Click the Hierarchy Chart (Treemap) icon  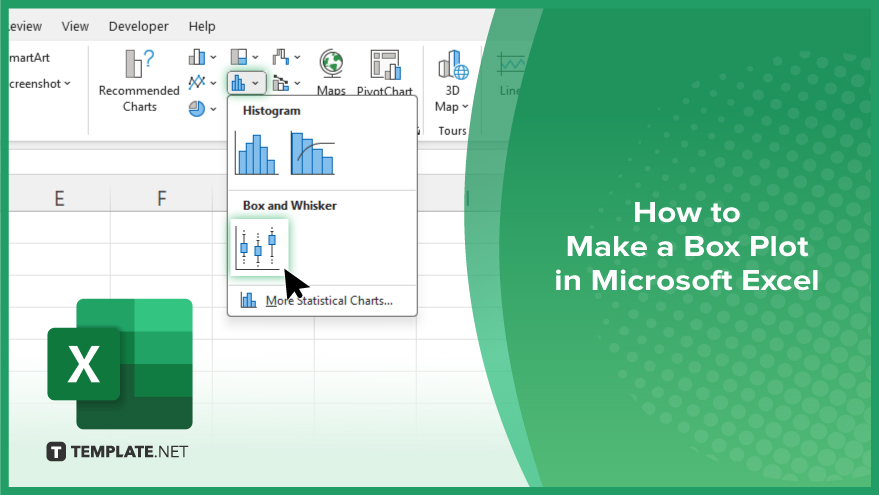239,57
